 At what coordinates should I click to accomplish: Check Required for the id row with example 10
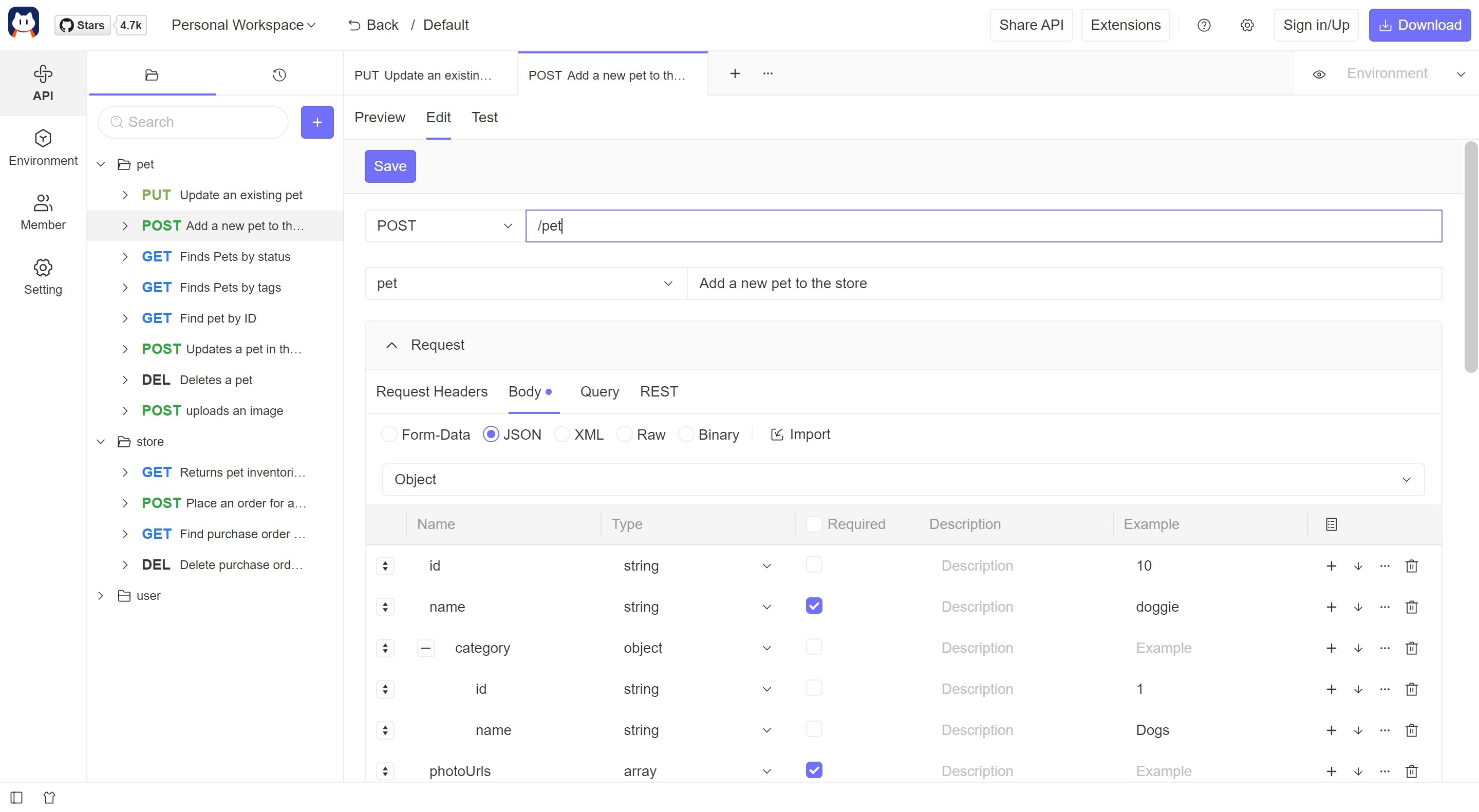click(x=814, y=565)
